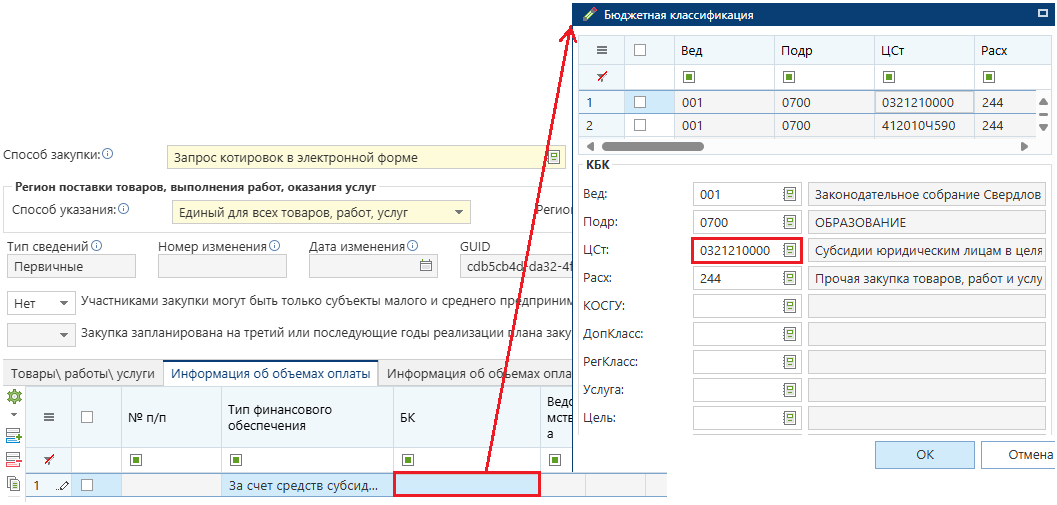Open the 'Нет' small business dropdown

click(x=64, y=302)
